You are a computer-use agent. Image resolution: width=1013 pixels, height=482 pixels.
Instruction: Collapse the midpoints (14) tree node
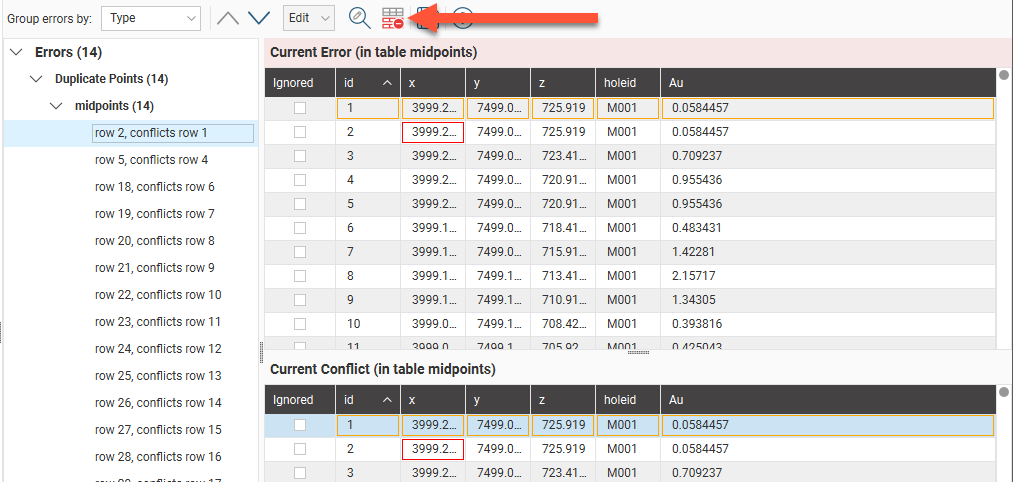coord(57,106)
